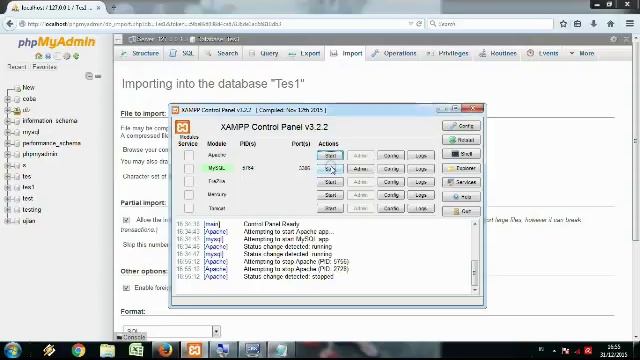The width and height of the screenshot is (640, 360).
Task: Select the ujian database name
Action: 29,221
